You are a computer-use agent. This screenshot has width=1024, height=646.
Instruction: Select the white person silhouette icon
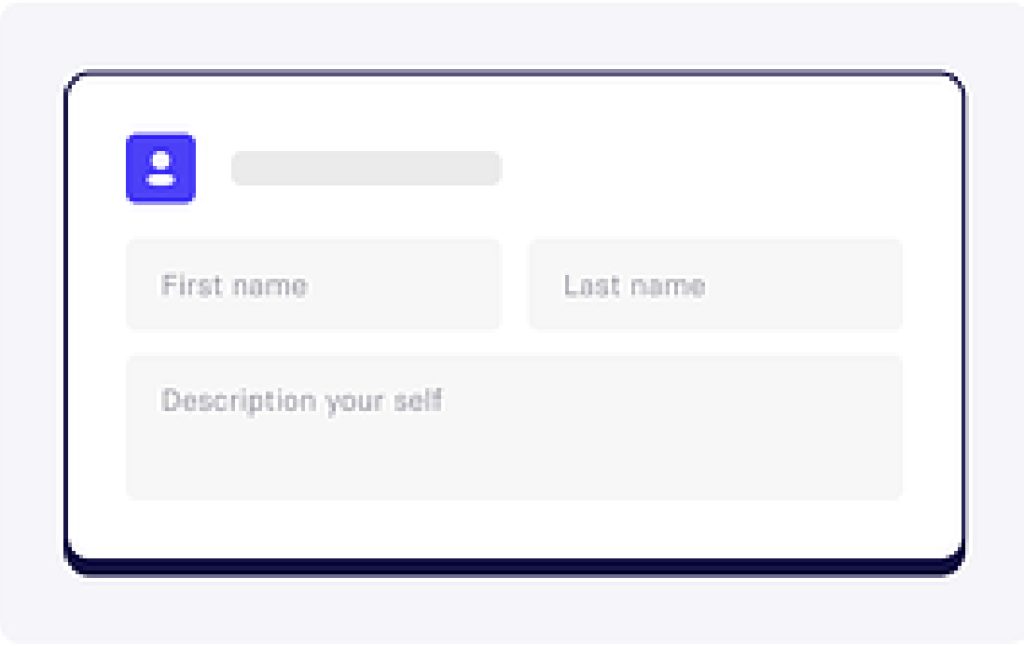161,168
